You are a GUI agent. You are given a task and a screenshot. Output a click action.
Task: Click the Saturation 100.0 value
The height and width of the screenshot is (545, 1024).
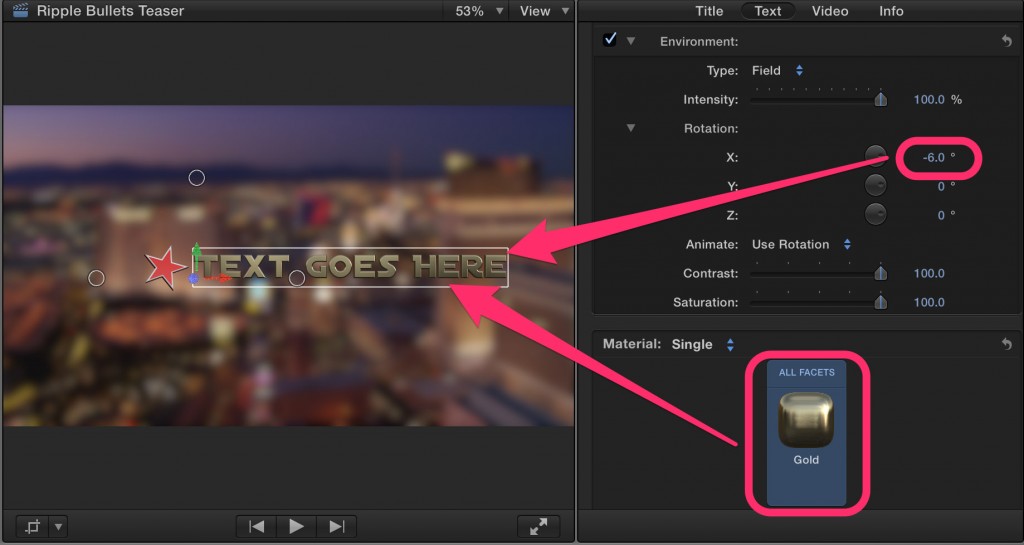pos(929,302)
